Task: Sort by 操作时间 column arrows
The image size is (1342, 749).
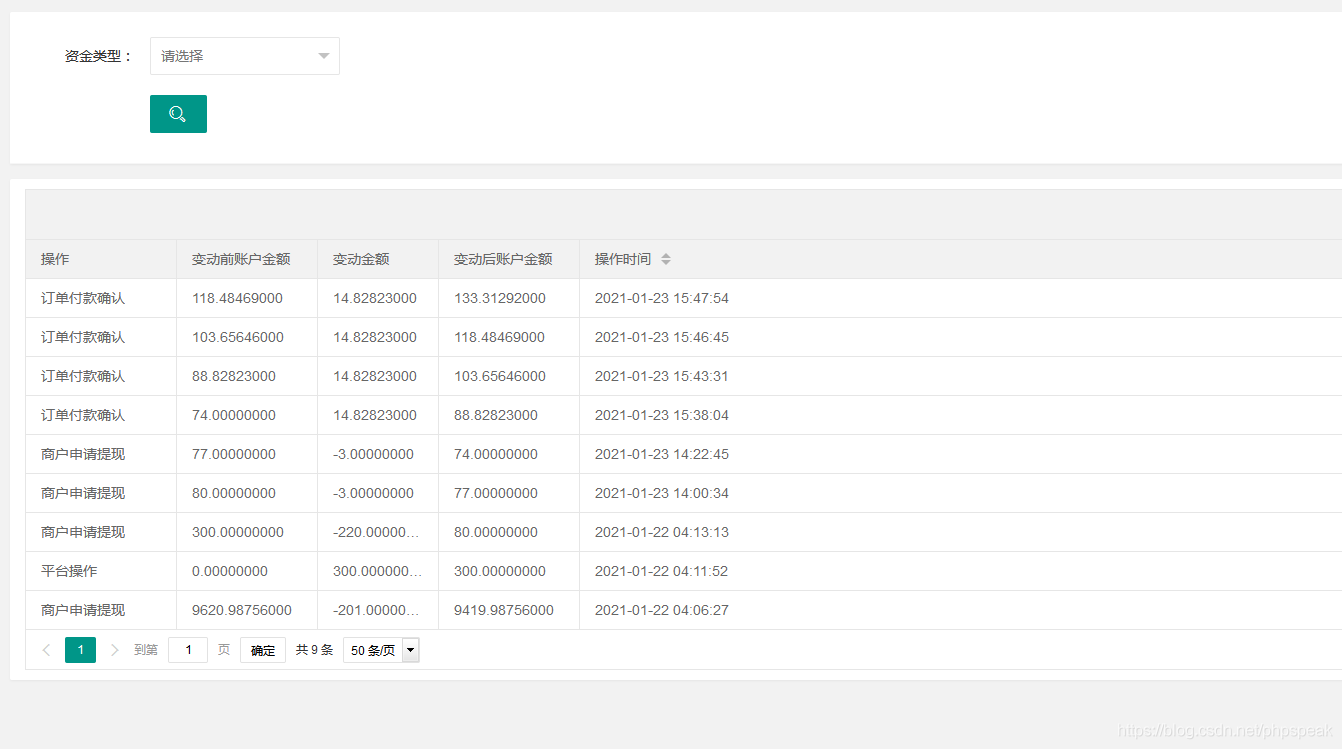Action: pos(666,259)
